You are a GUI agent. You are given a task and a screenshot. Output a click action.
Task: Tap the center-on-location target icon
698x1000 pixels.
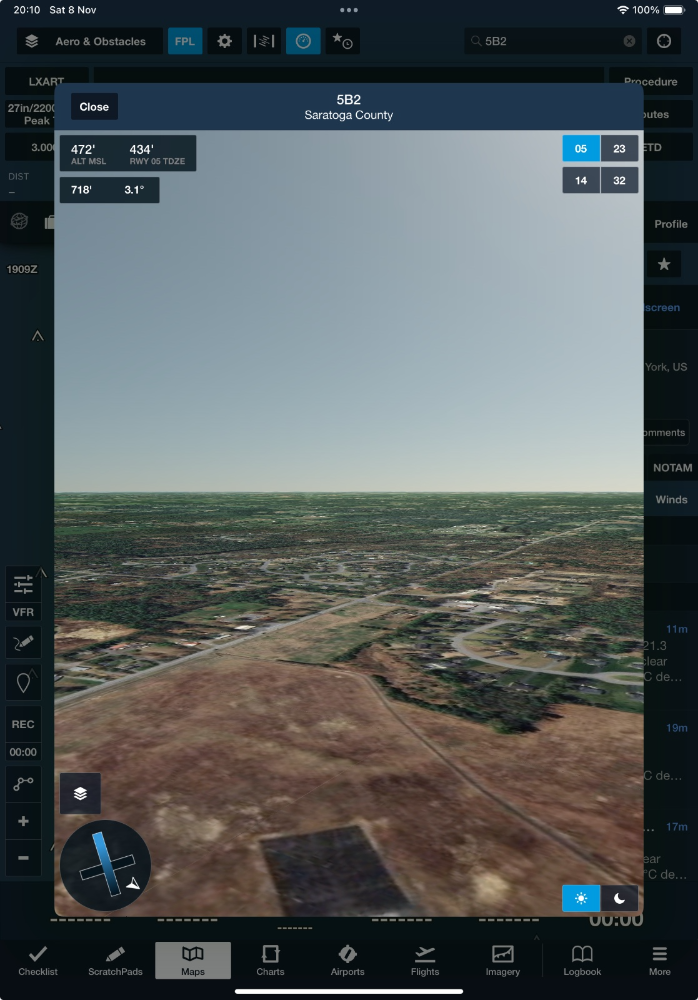[x=663, y=41]
